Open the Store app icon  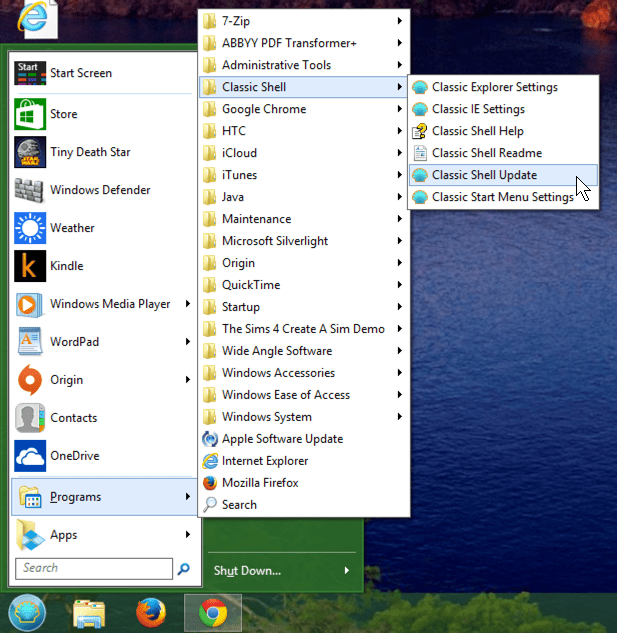tap(30, 114)
